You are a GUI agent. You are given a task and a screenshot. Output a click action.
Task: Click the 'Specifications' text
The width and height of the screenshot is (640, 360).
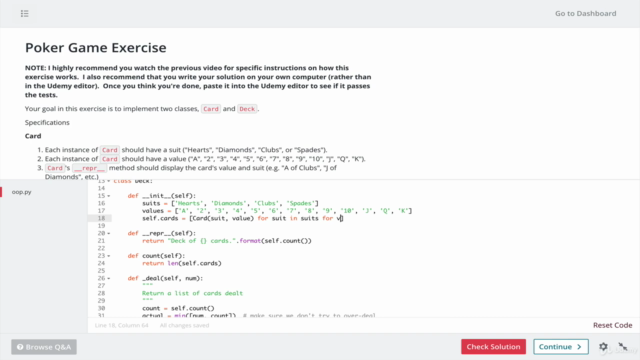click(x=47, y=122)
